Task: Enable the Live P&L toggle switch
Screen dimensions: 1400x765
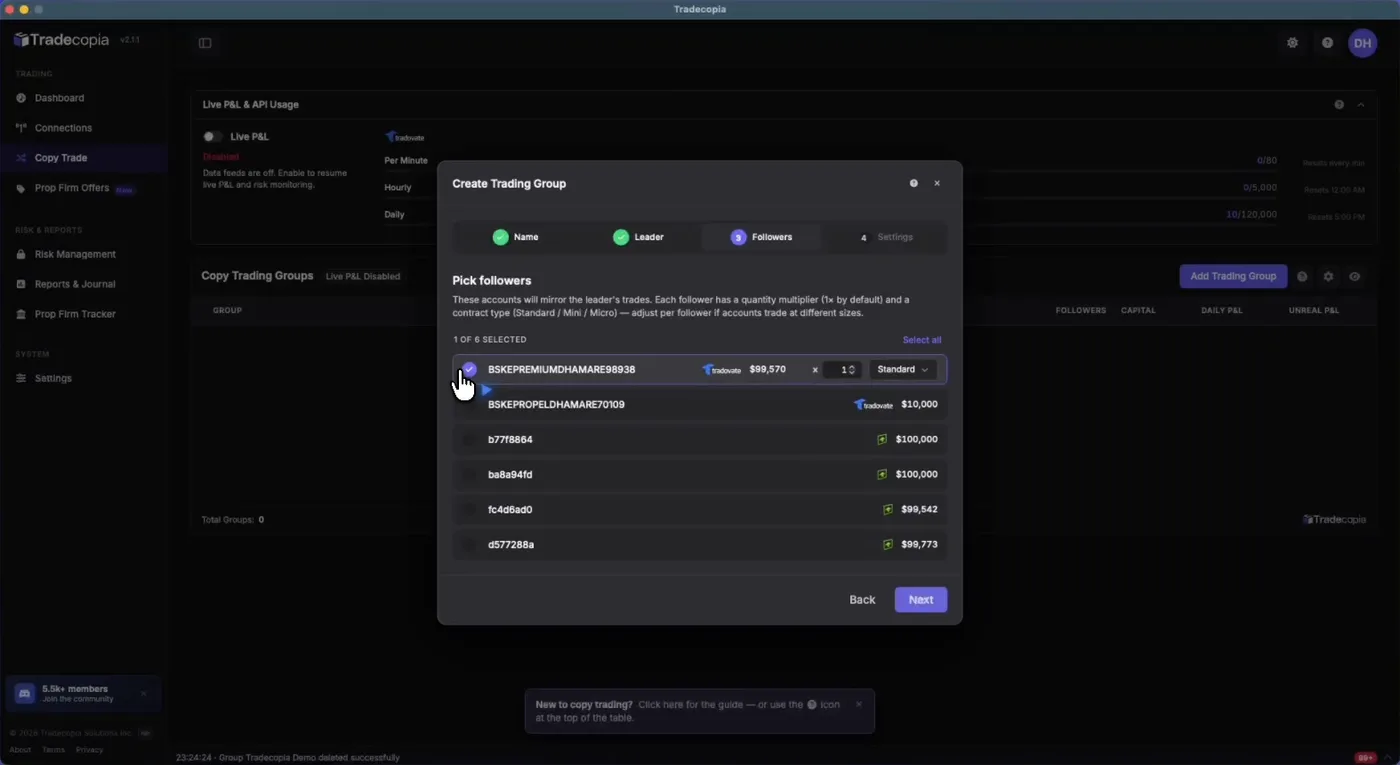Action: 212,137
